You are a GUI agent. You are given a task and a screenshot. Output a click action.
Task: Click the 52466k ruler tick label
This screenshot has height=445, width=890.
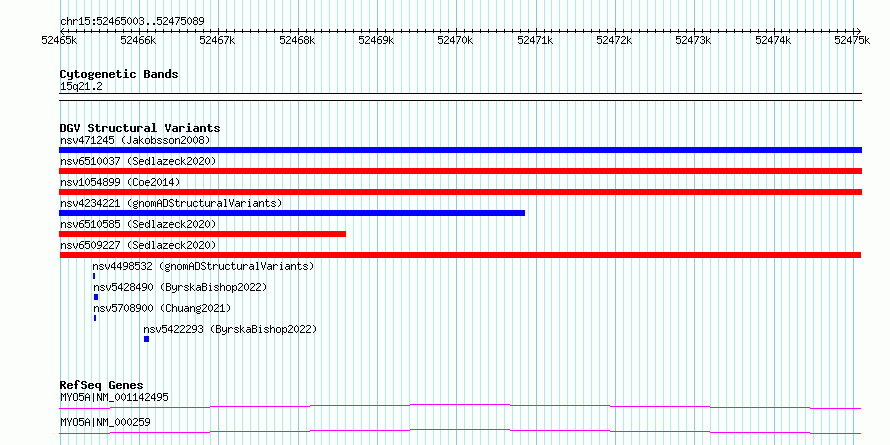[139, 41]
